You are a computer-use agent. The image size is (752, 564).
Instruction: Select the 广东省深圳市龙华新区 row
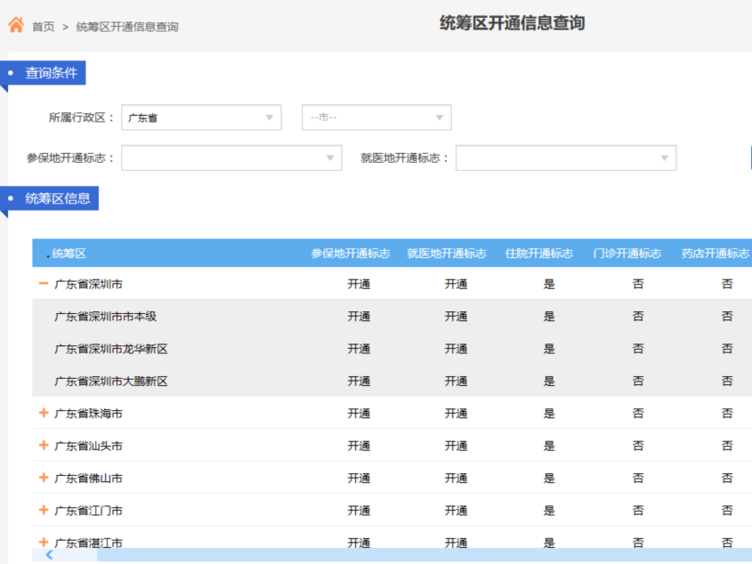coord(111,349)
